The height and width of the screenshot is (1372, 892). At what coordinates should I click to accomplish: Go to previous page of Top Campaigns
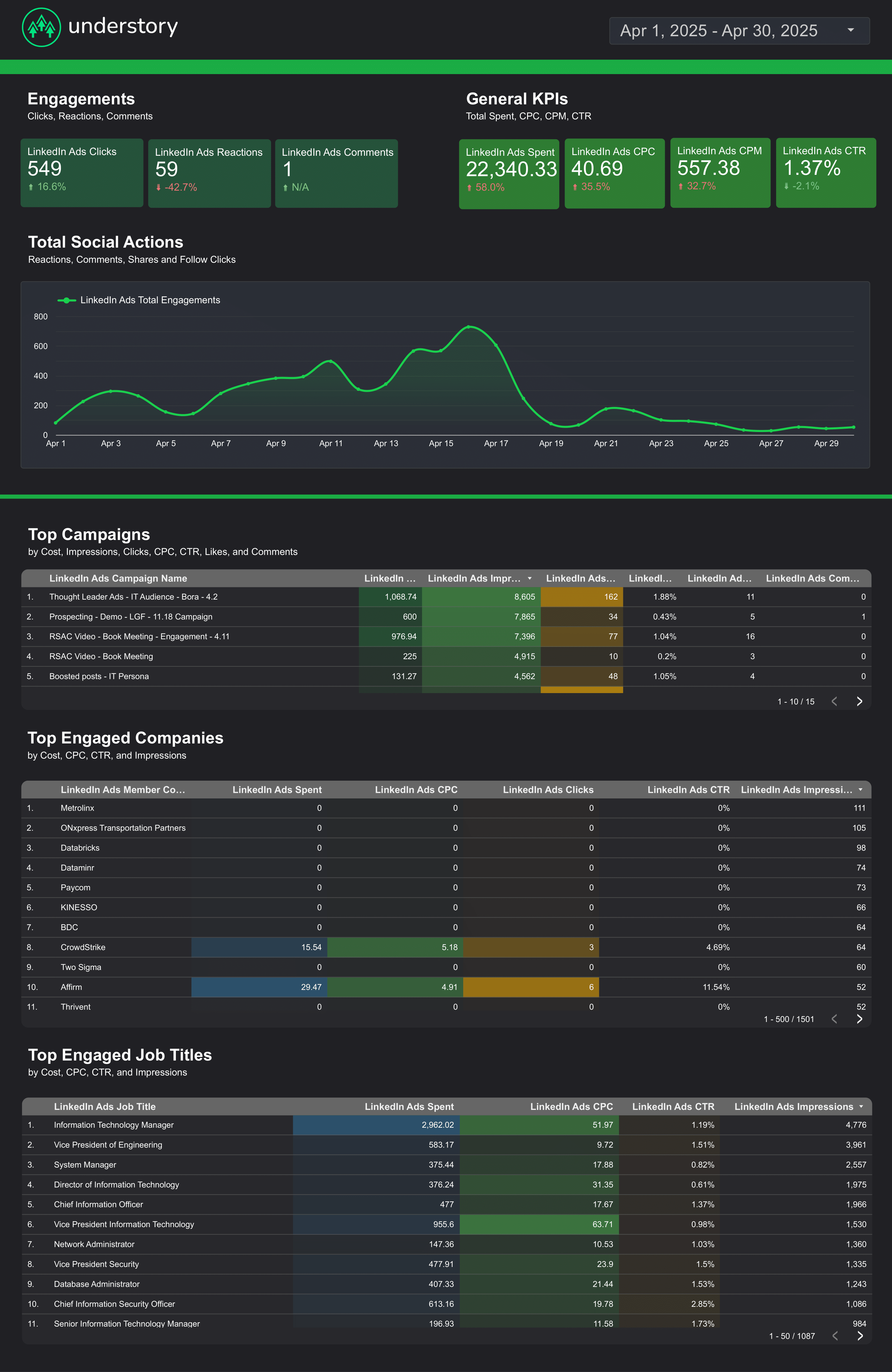[834, 701]
